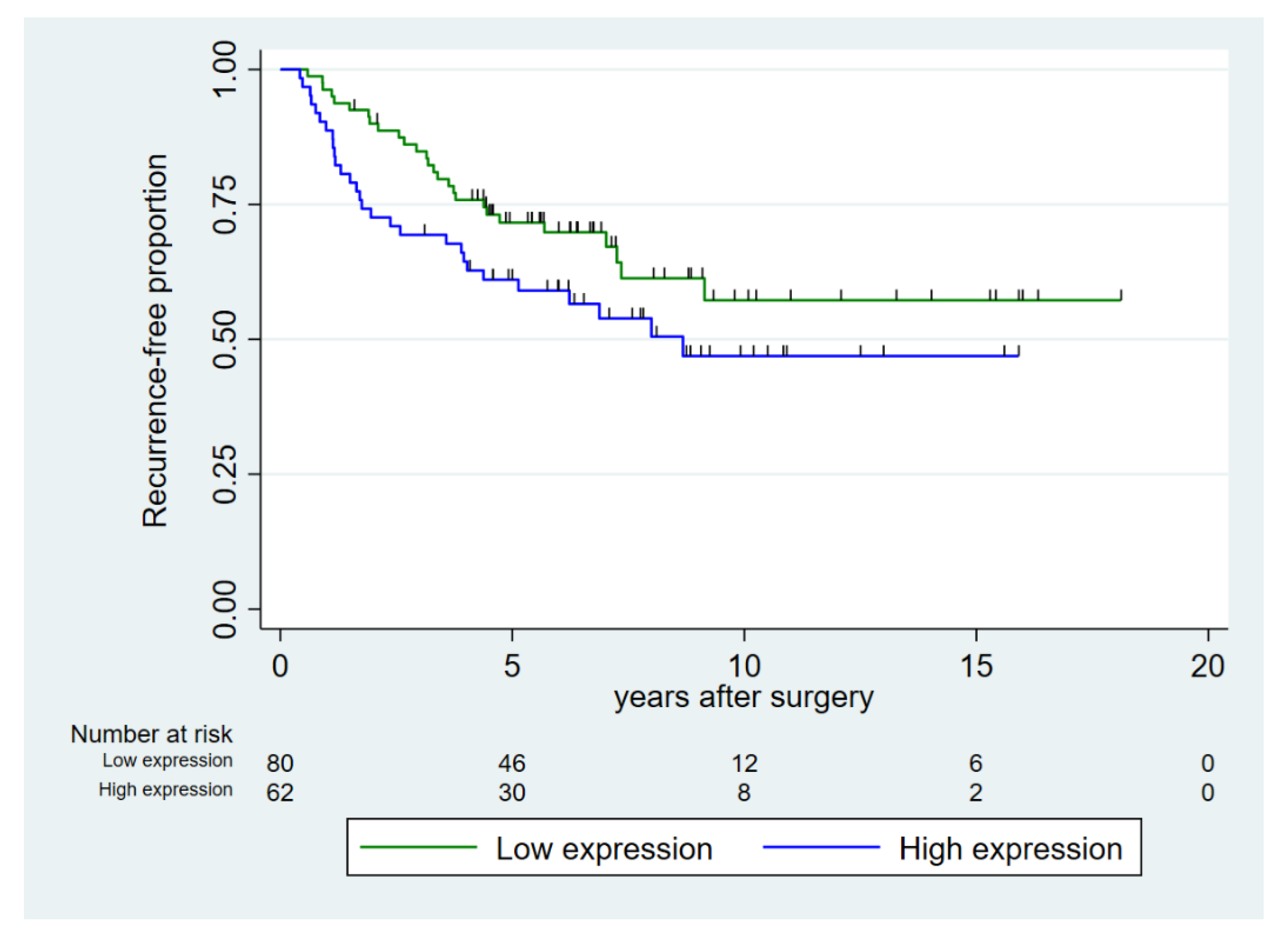
Task: Click the "Number at risk" heading
Action: point(152,734)
